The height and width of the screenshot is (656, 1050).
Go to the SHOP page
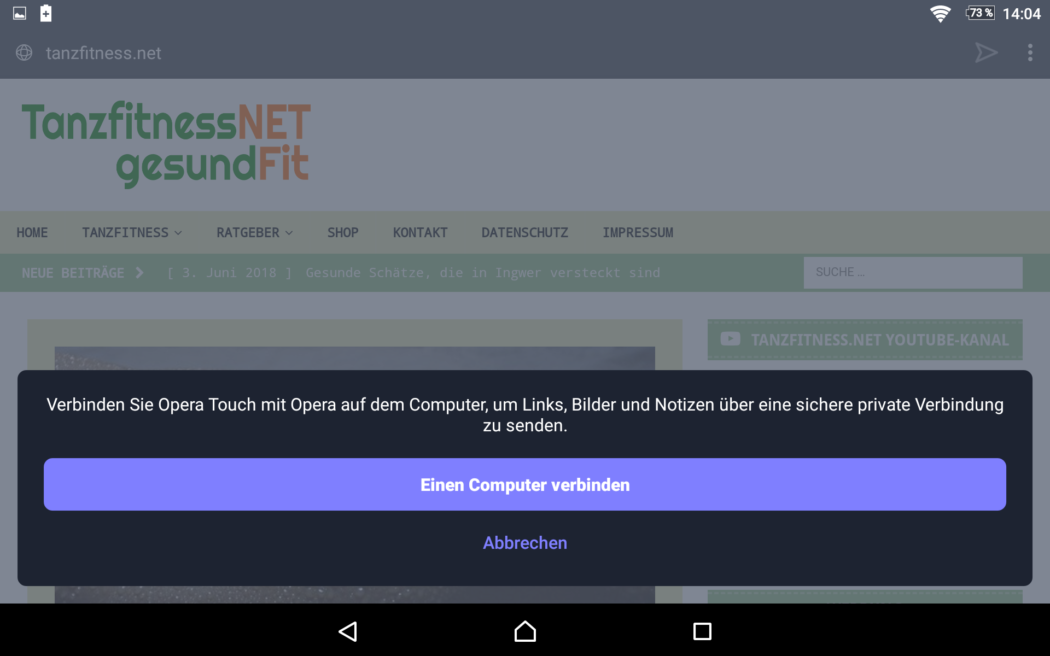[343, 232]
